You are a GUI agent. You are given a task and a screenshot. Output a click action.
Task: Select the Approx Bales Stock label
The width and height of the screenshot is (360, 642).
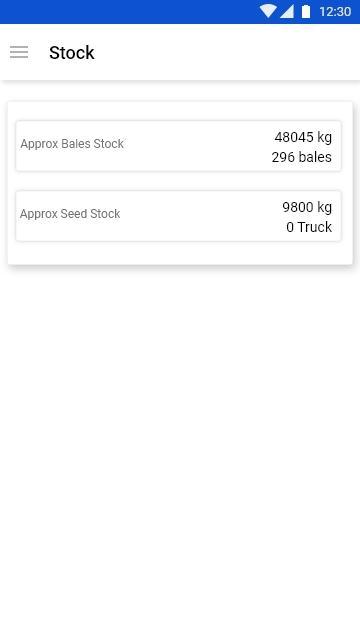click(72, 144)
